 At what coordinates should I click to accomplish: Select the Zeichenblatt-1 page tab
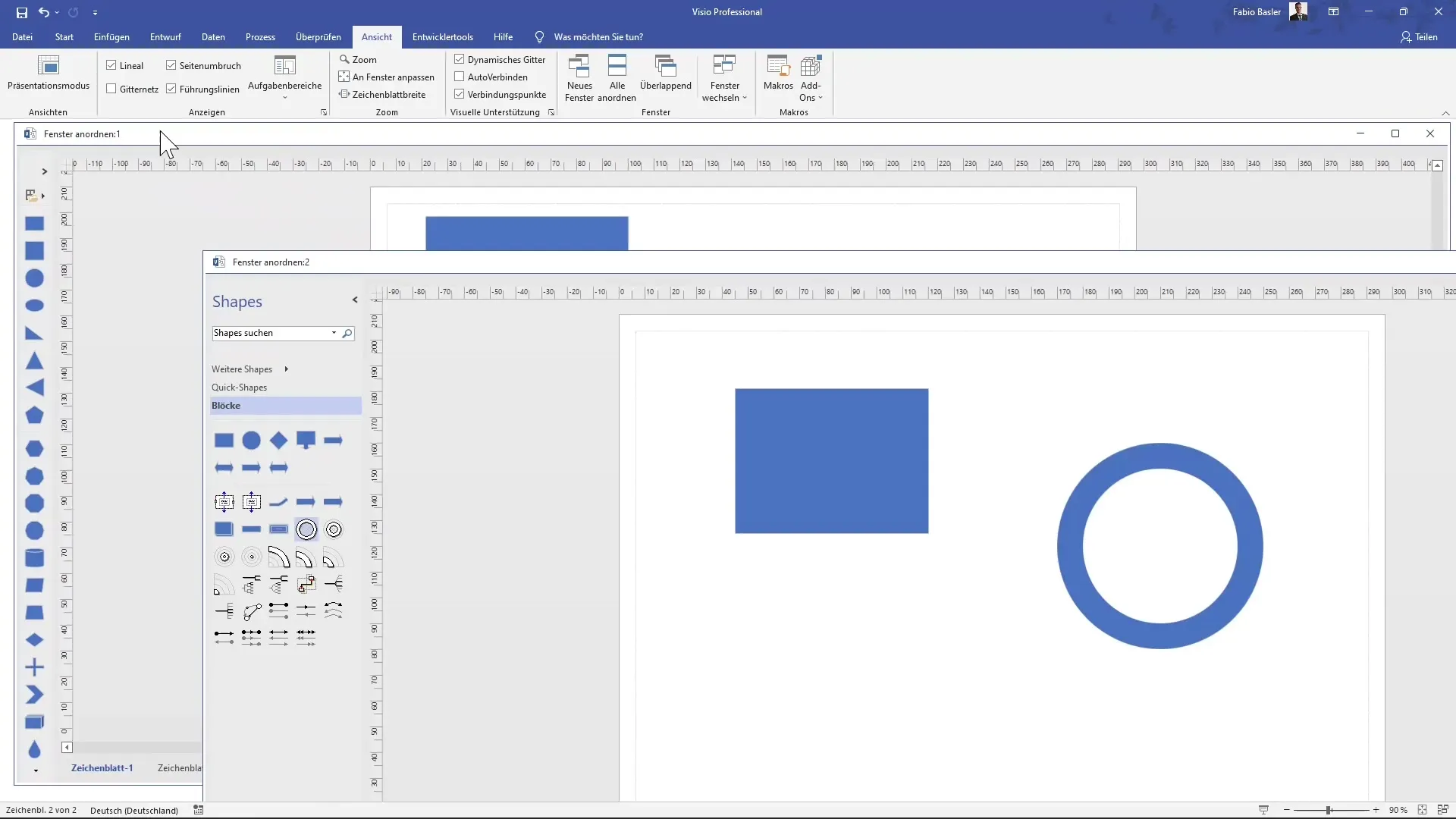tap(102, 768)
